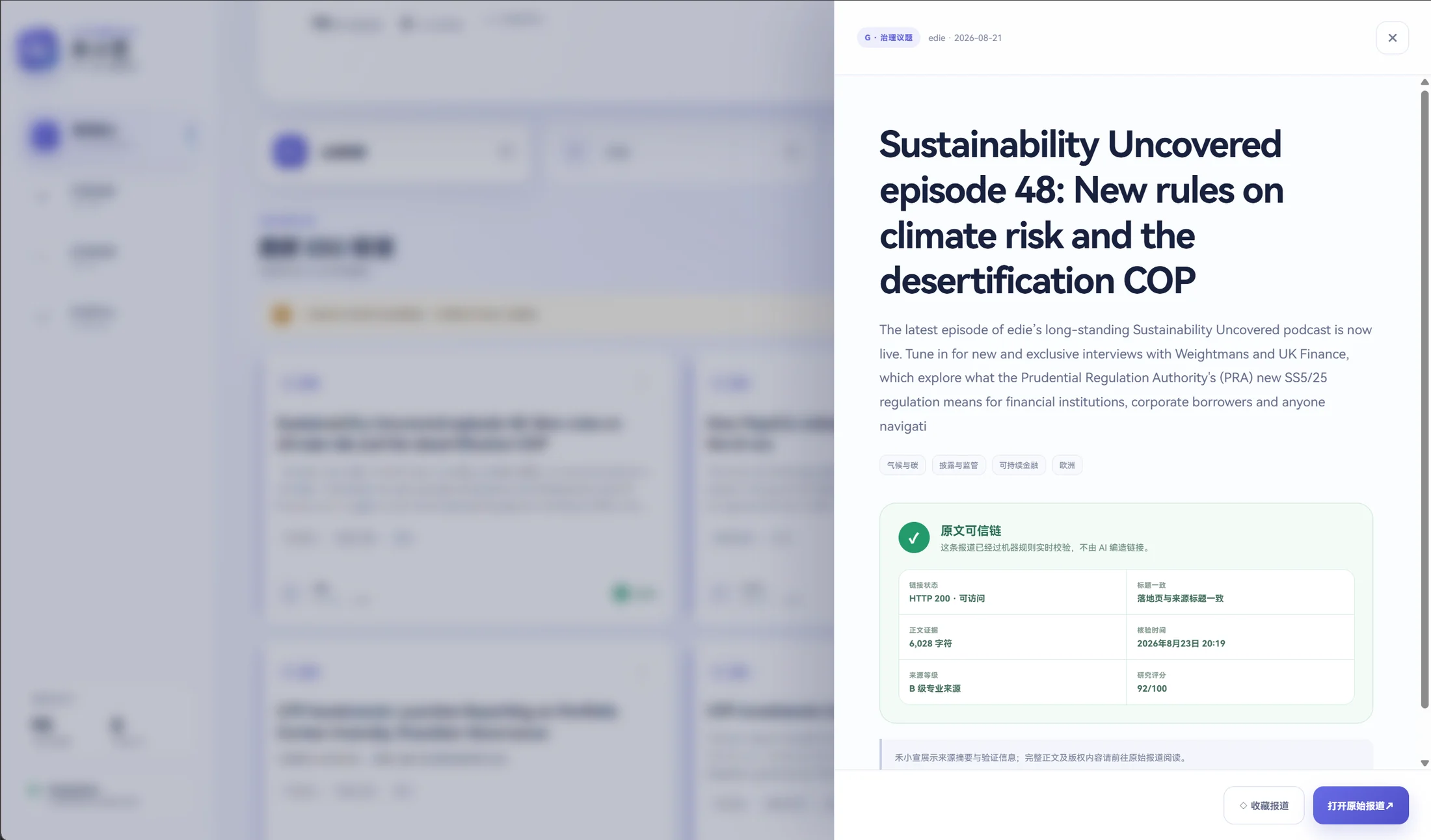Click the copyright notice starting '禾小宣展示来源摘要'
The height and width of the screenshot is (840, 1431).
[1041, 757]
